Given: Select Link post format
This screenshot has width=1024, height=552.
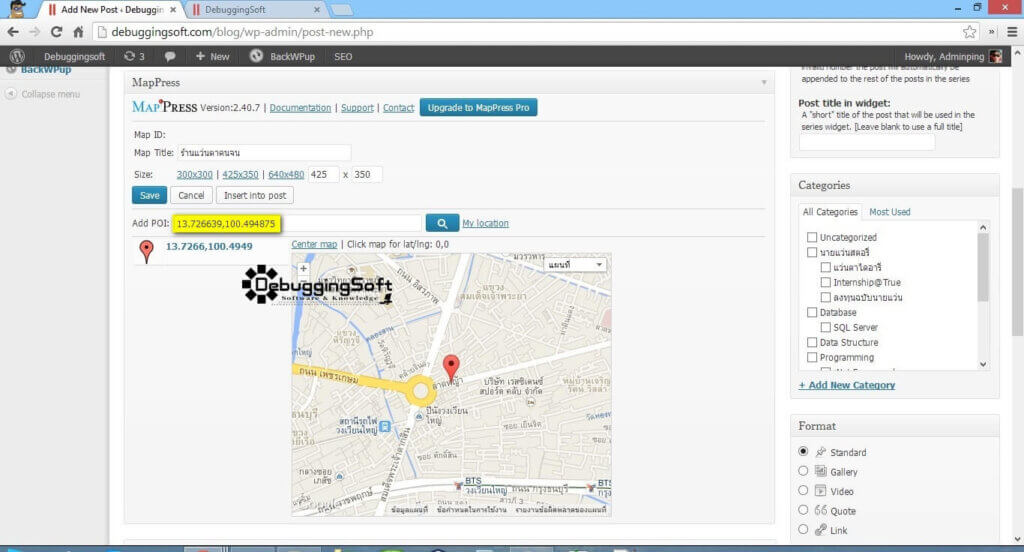Looking at the screenshot, I should click(803, 530).
